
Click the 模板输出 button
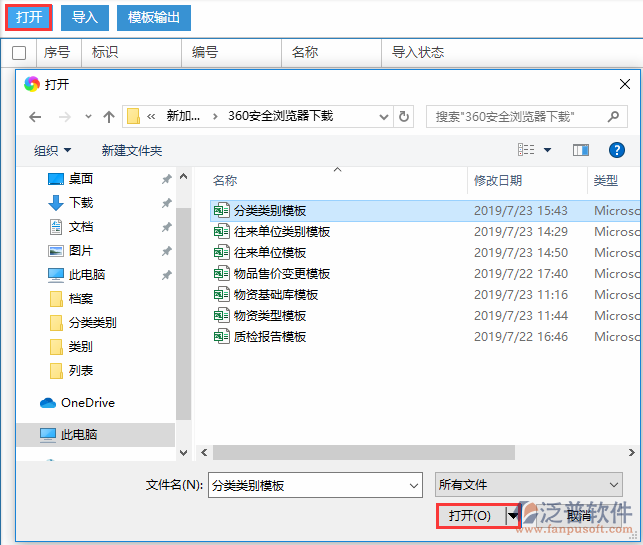tap(154, 17)
